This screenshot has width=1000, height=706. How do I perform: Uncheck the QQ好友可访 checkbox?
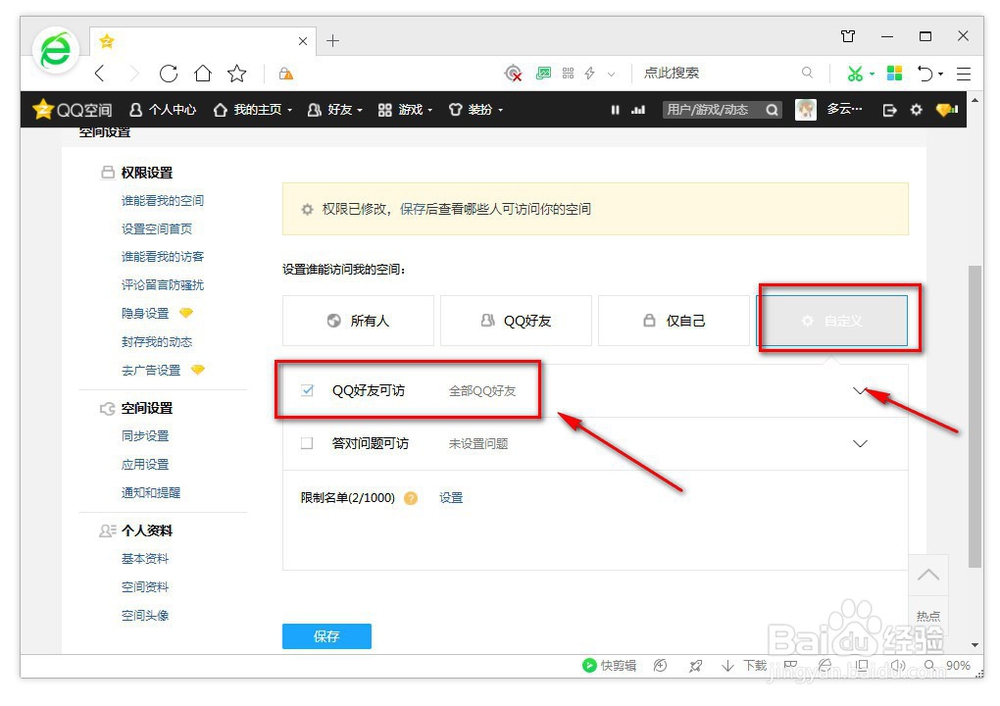point(307,390)
